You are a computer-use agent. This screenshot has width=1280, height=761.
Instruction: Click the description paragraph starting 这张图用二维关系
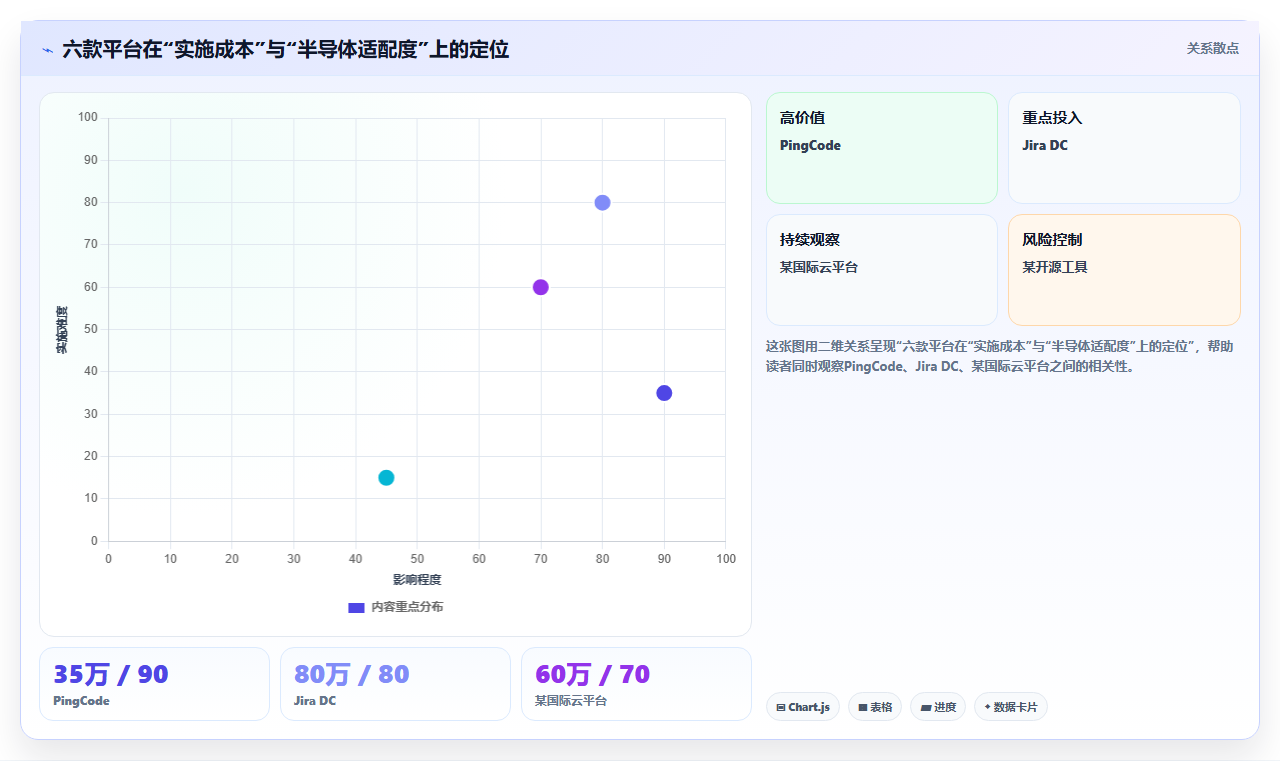point(1000,356)
